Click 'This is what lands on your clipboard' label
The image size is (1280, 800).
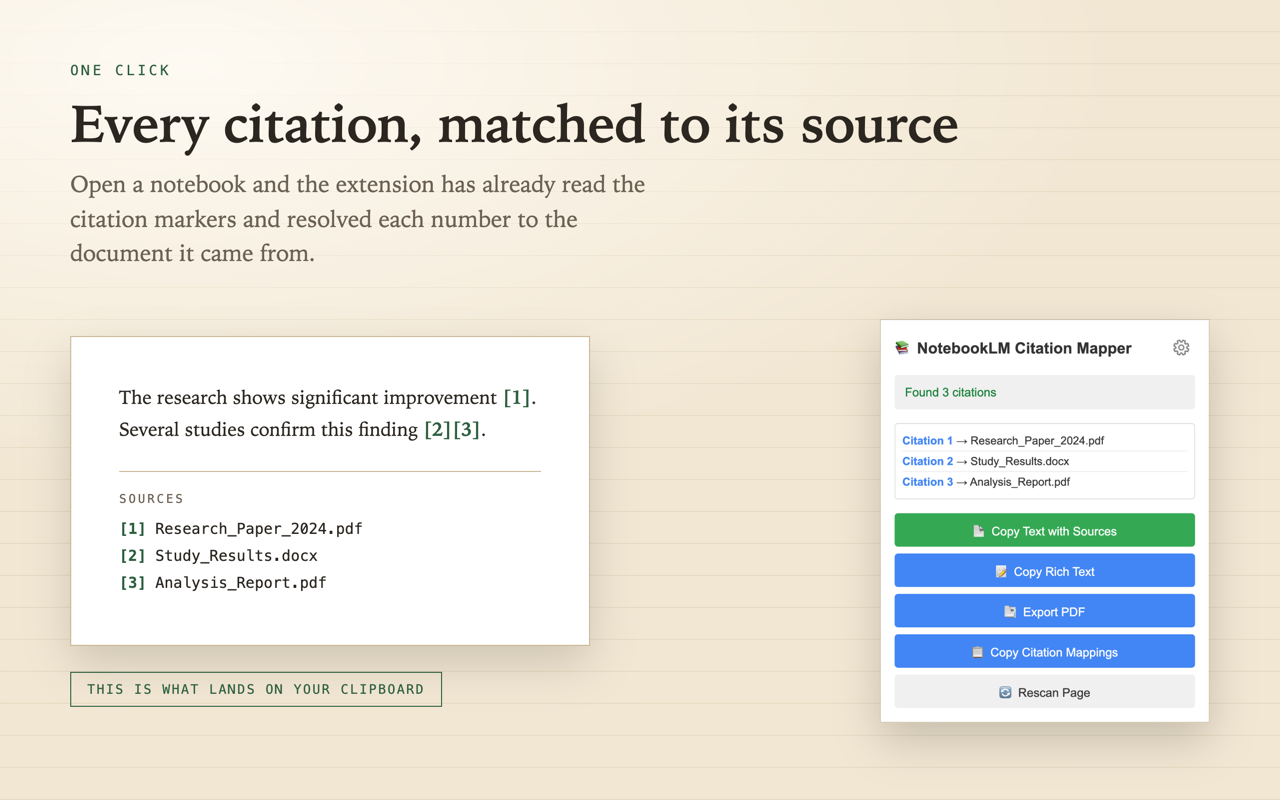(x=256, y=689)
